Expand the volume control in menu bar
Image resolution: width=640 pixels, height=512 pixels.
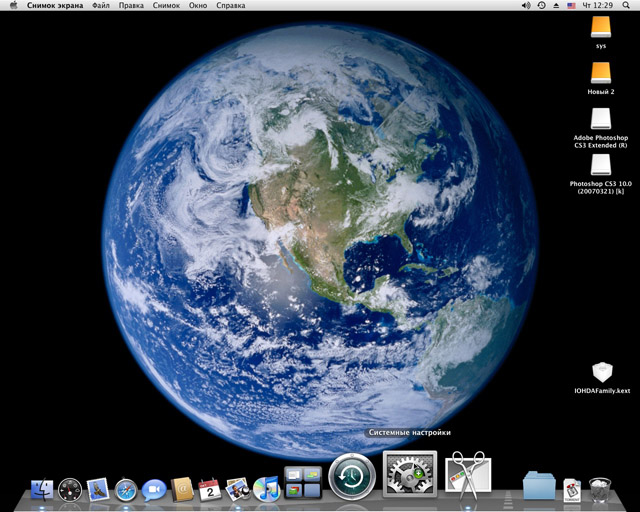tap(527, 6)
